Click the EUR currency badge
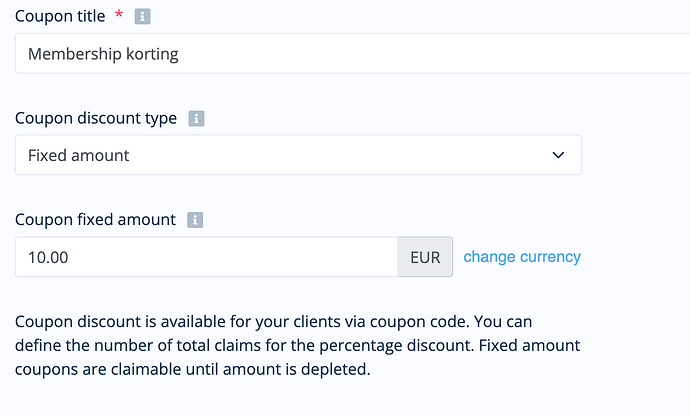 (425, 257)
